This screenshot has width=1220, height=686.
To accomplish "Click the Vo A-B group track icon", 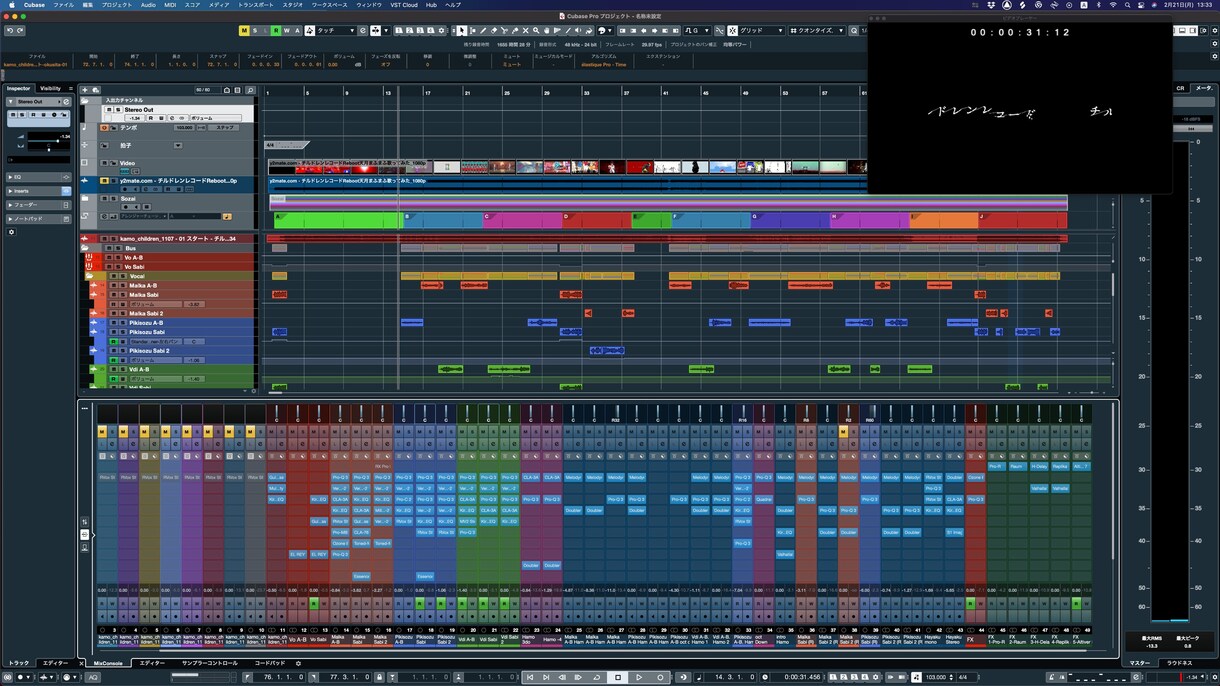I will coord(89,257).
